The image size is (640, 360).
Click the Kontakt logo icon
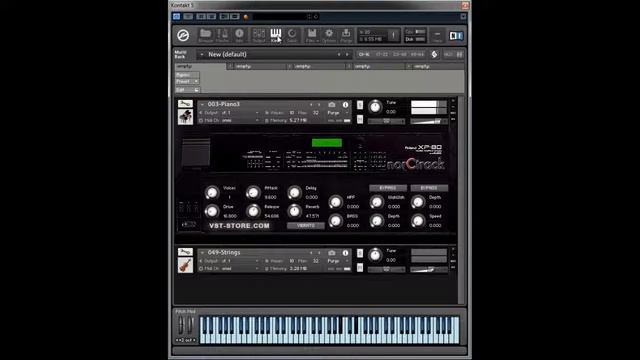tap(183, 36)
